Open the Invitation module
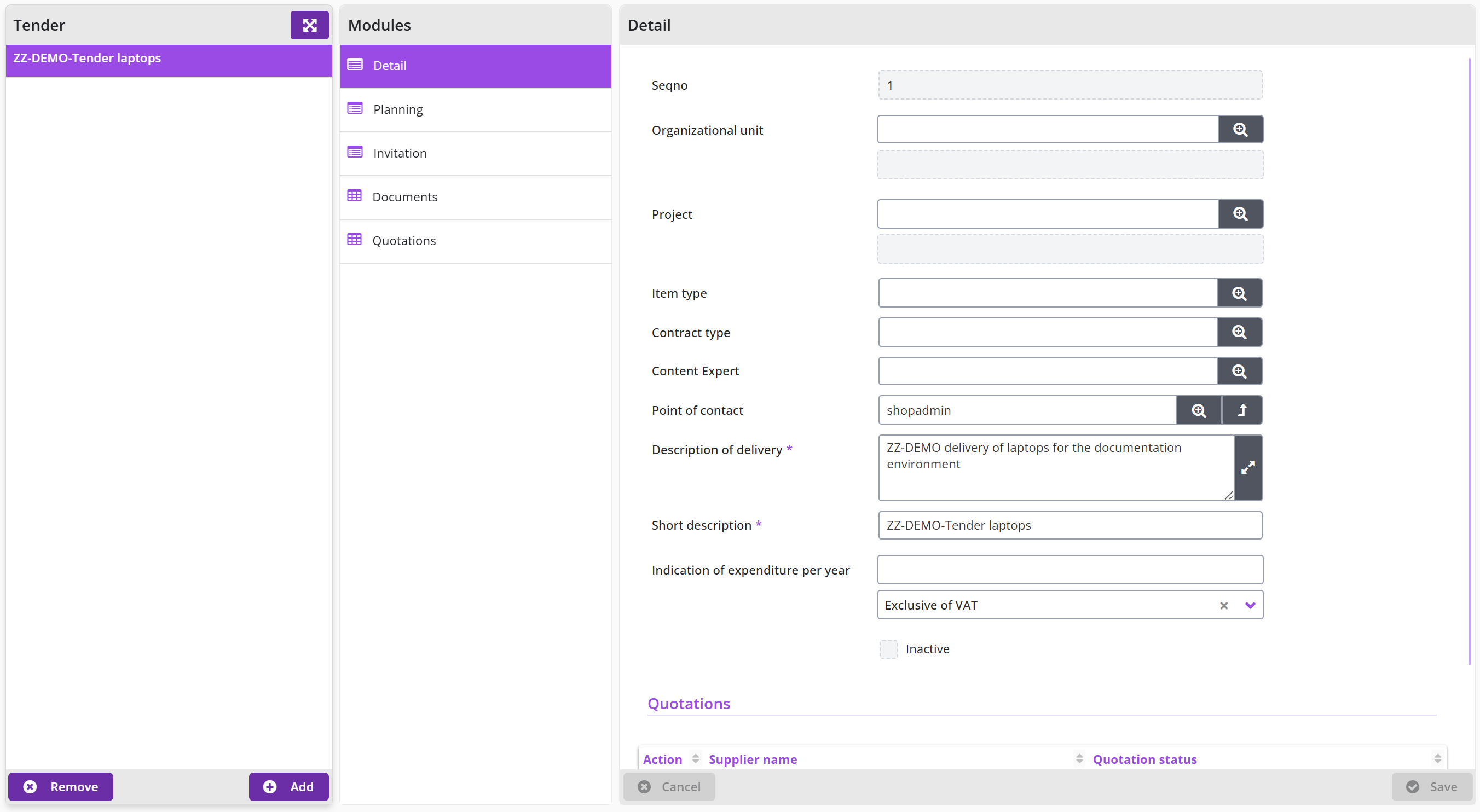The width and height of the screenshot is (1480, 812). pyautogui.click(x=475, y=153)
